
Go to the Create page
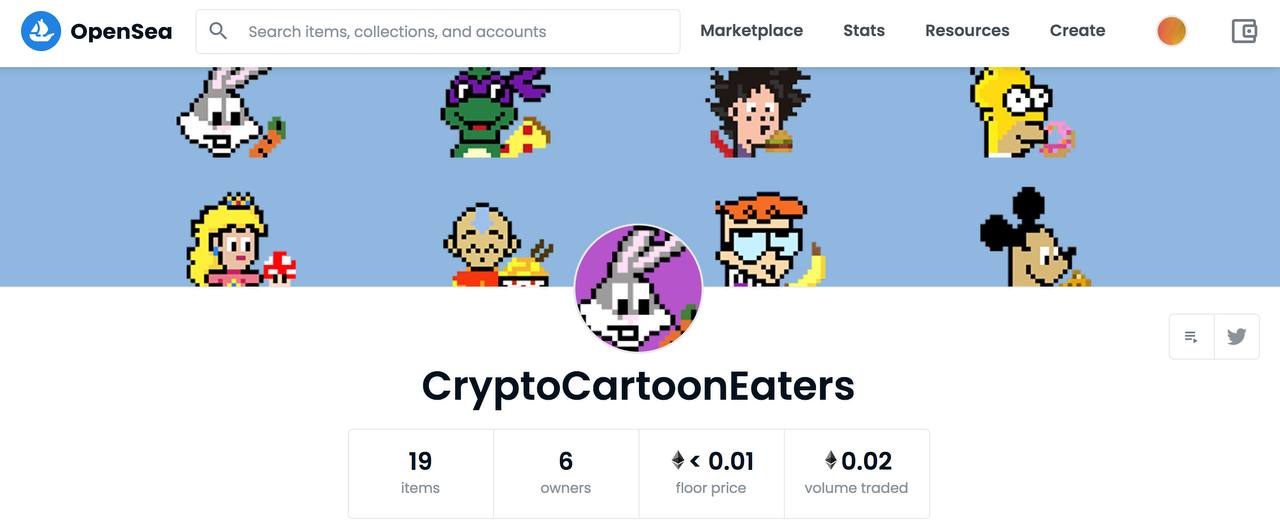tap(1077, 31)
